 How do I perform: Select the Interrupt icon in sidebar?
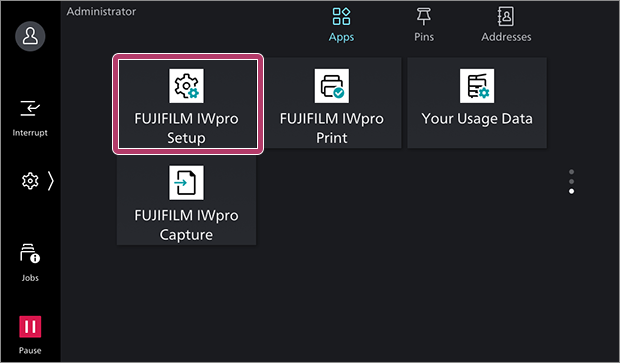[30, 108]
